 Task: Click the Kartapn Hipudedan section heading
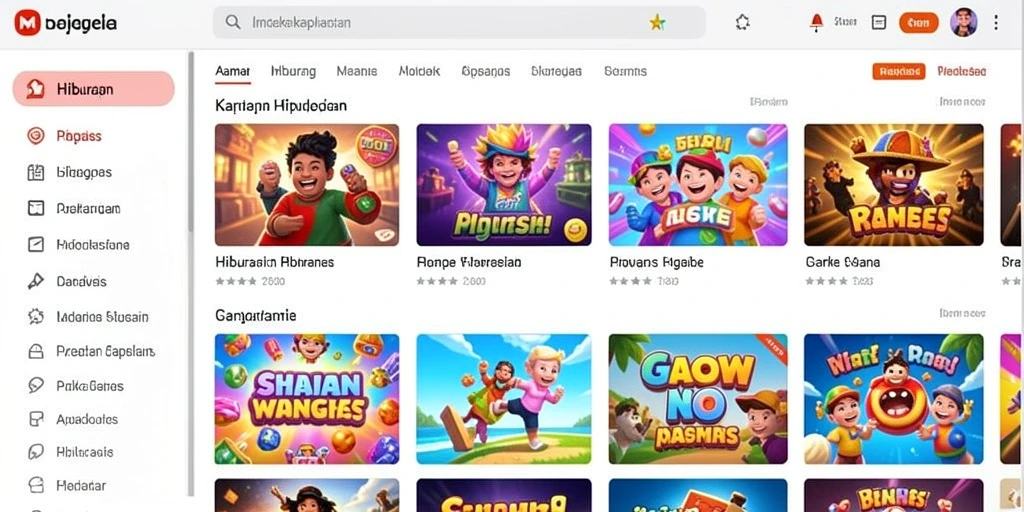pyautogui.click(x=281, y=105)
